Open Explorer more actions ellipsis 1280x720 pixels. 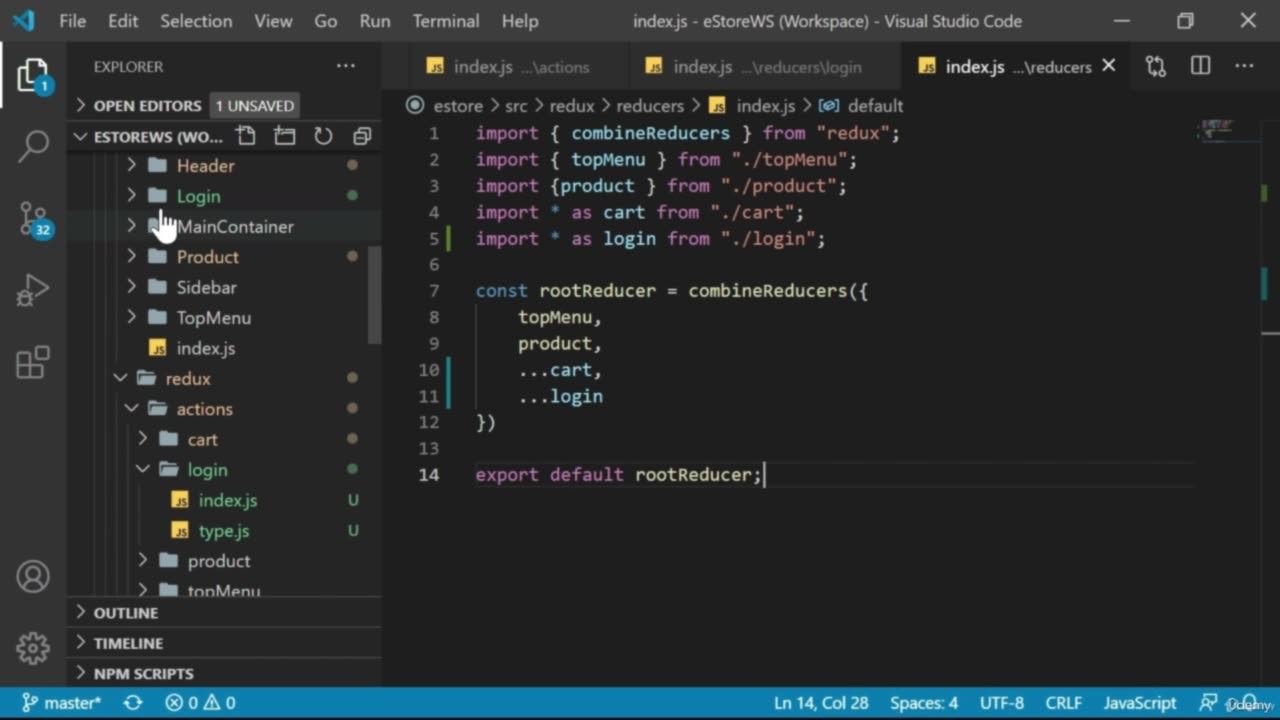(346, 66)
